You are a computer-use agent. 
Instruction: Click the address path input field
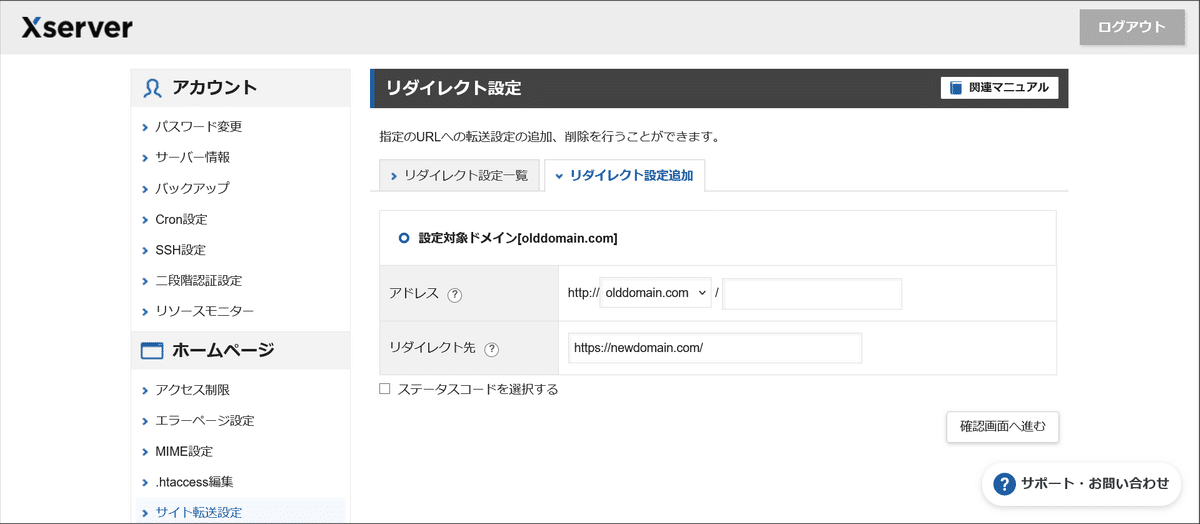point(812,294)
